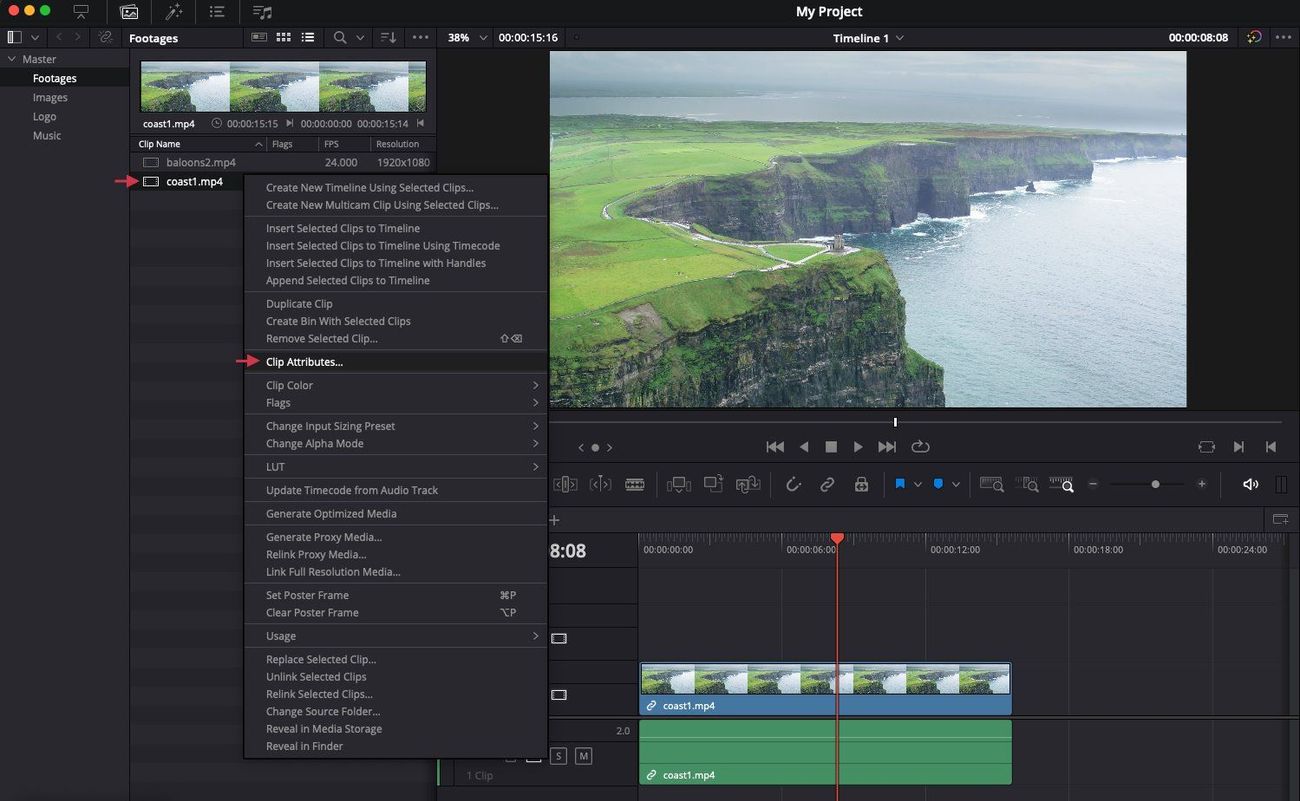This screenshot has height=801, width=1300.
Task: Expand the blue flag color dropdown
Action: 918,484
